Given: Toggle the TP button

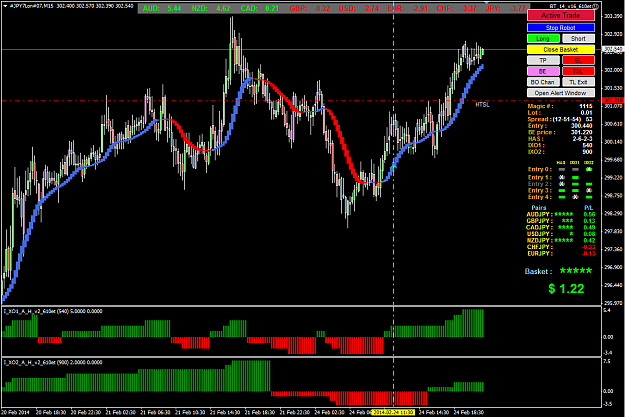Looking at the screenshot, I should point(543,60).
